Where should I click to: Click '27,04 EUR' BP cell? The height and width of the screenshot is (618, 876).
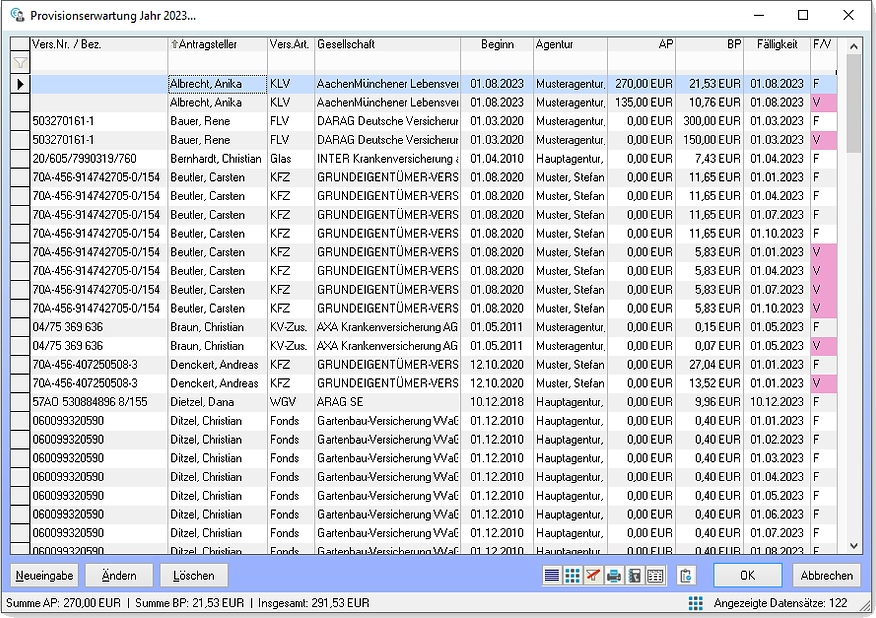click(710, 364)
